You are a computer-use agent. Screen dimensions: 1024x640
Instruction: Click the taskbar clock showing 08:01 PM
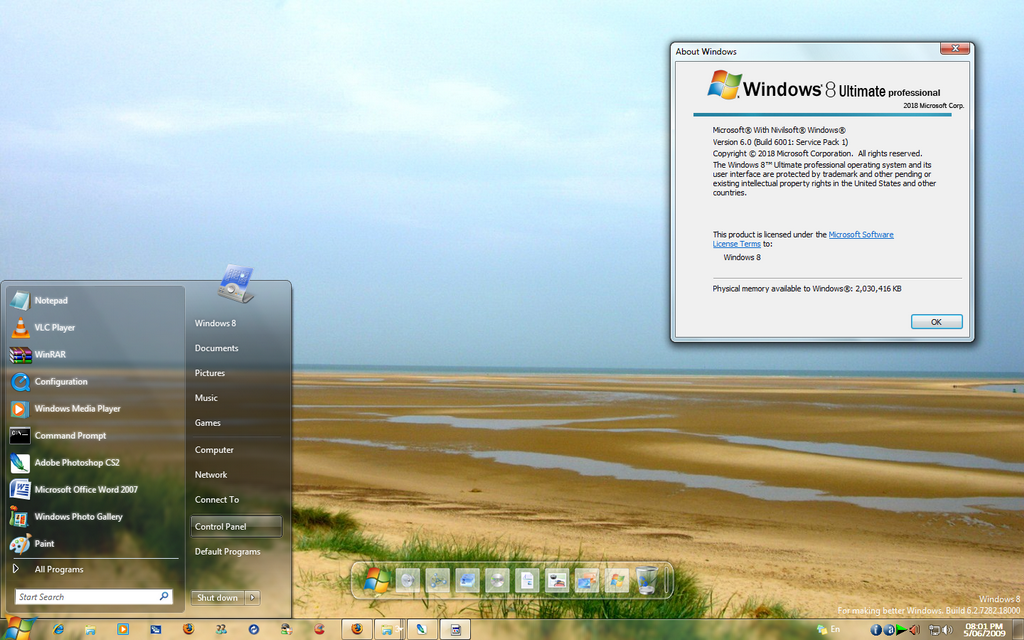pyautogui.click(x=984, y=630)
